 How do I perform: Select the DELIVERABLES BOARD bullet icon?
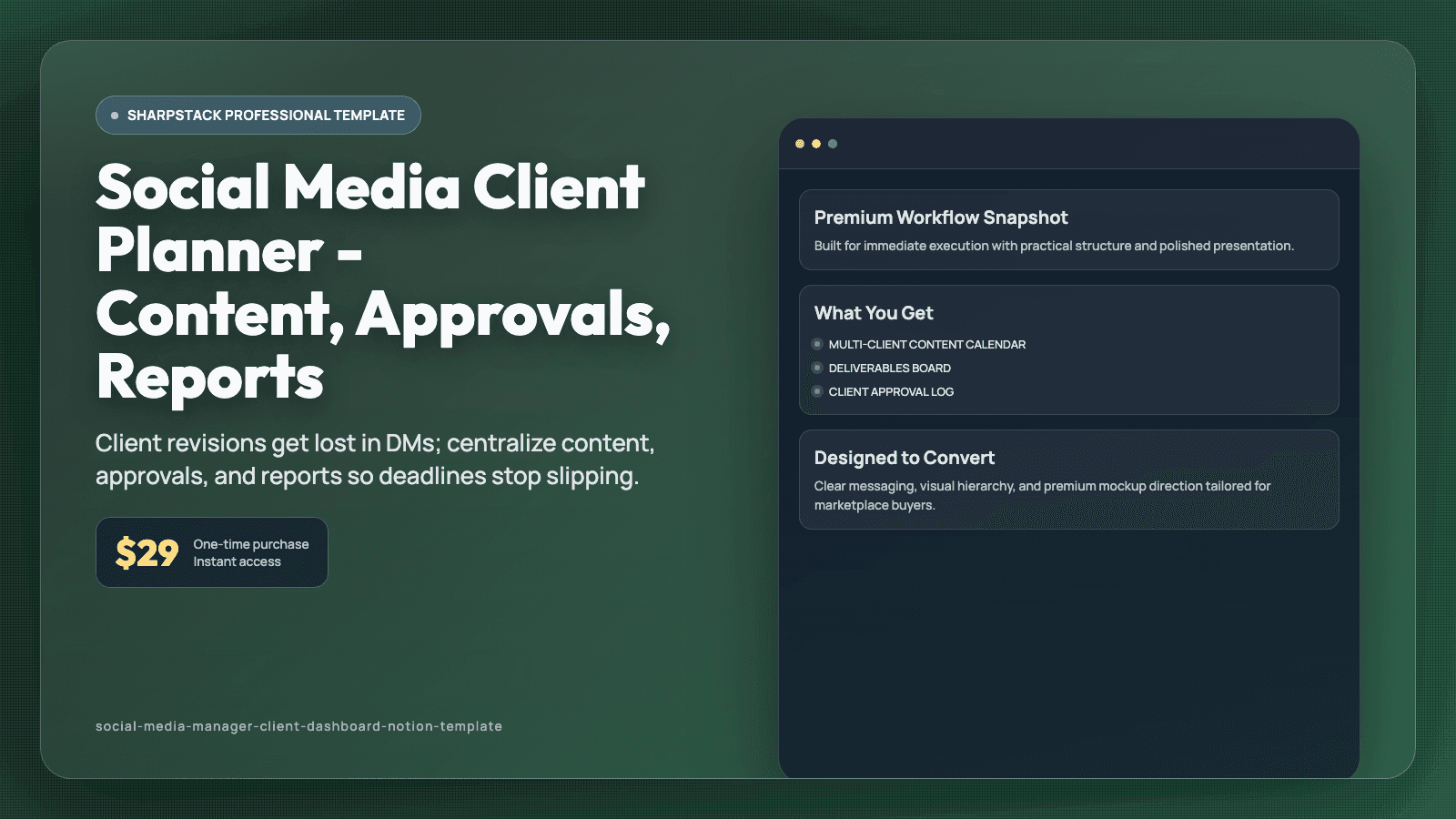click(x=817, y=368)
